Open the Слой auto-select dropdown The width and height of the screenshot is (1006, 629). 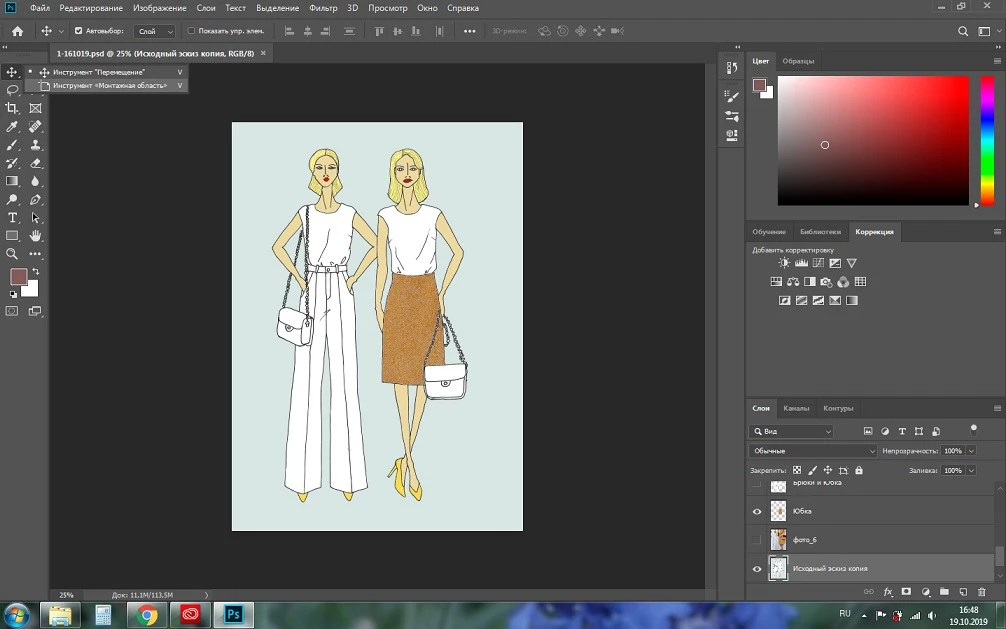coord(154,31)
